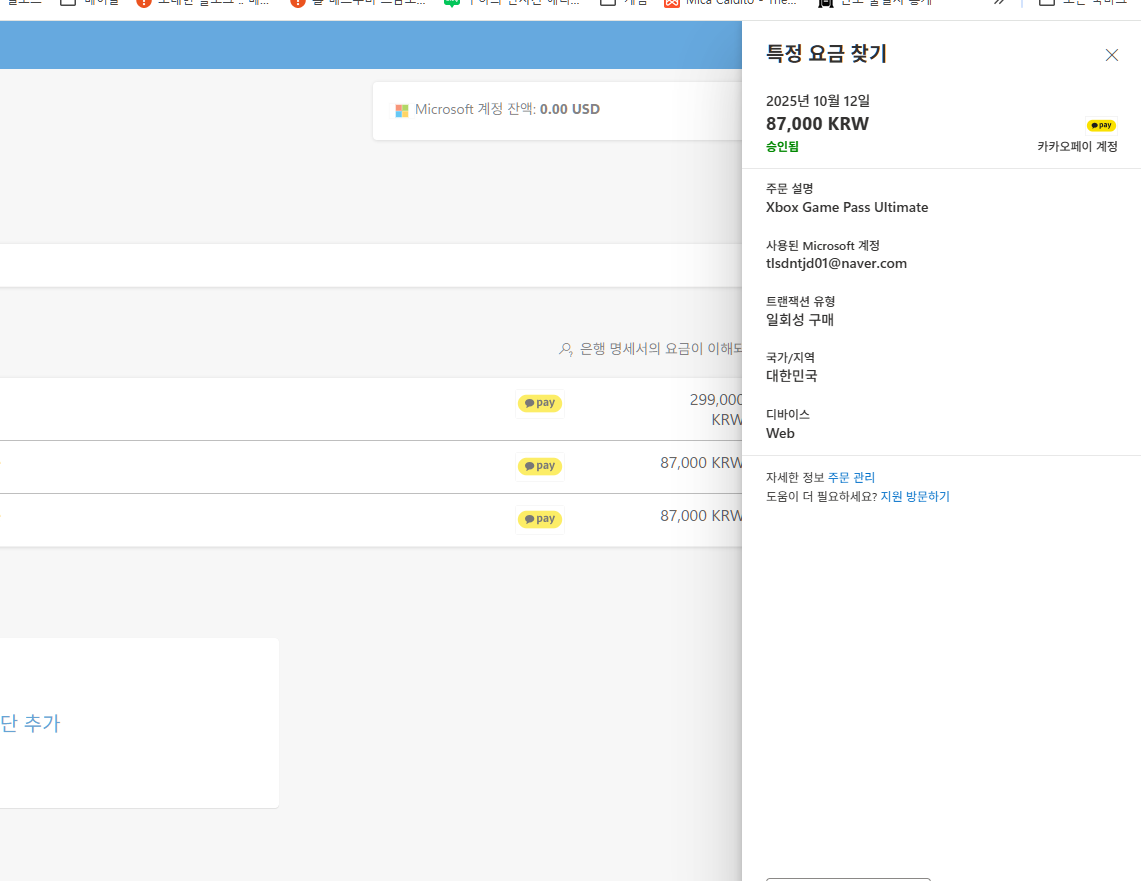The width and height of the screenshot is (1141, 881).
Task: Click the 일회성 구매 transaction type value
Action: (800, 319)
